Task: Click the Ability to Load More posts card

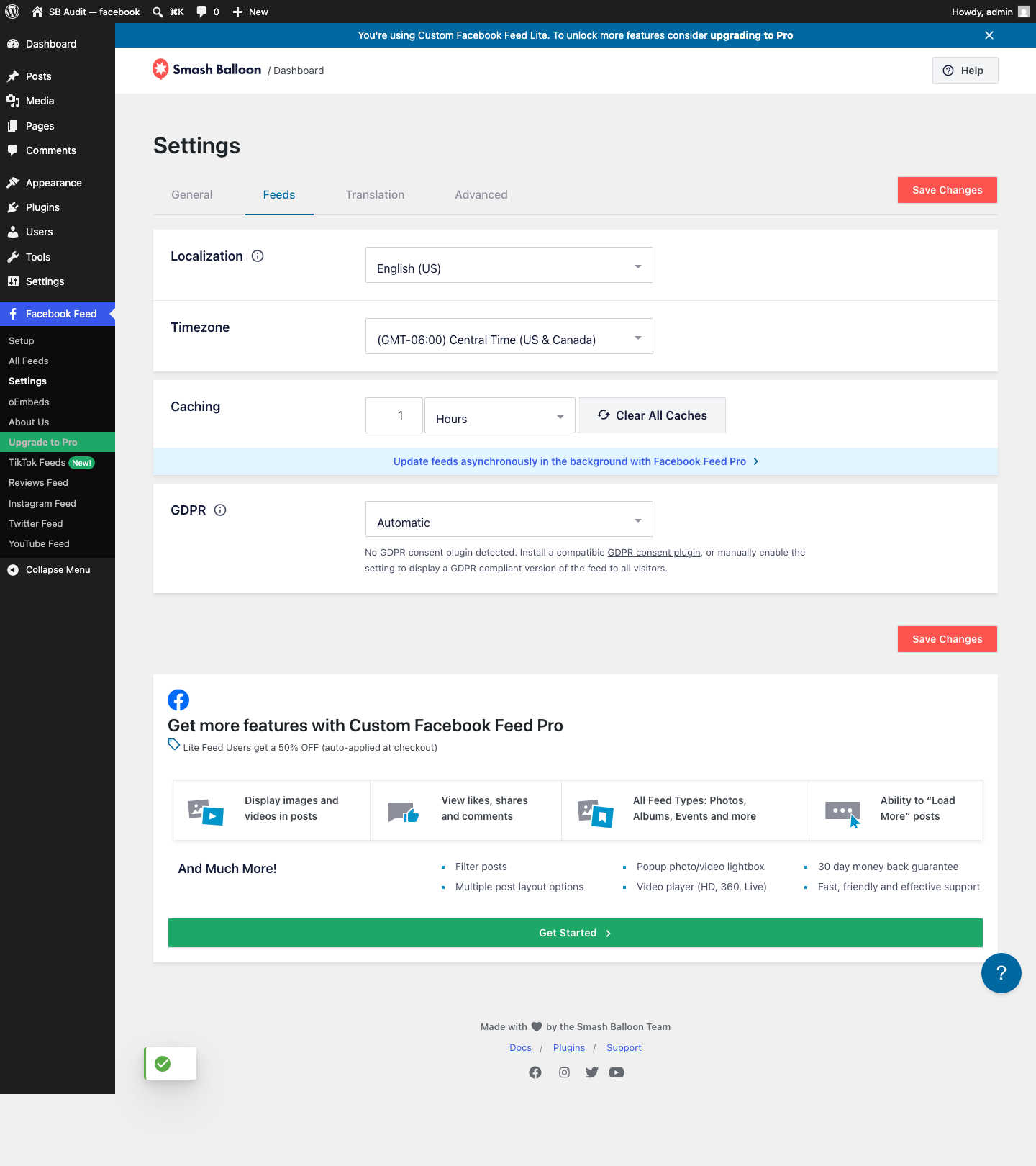Action: tap(896, 810)
